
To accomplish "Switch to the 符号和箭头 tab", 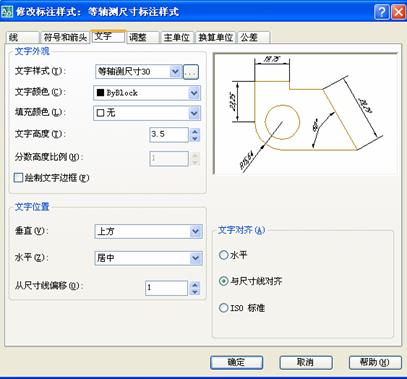I will click(x=65, y=37).
